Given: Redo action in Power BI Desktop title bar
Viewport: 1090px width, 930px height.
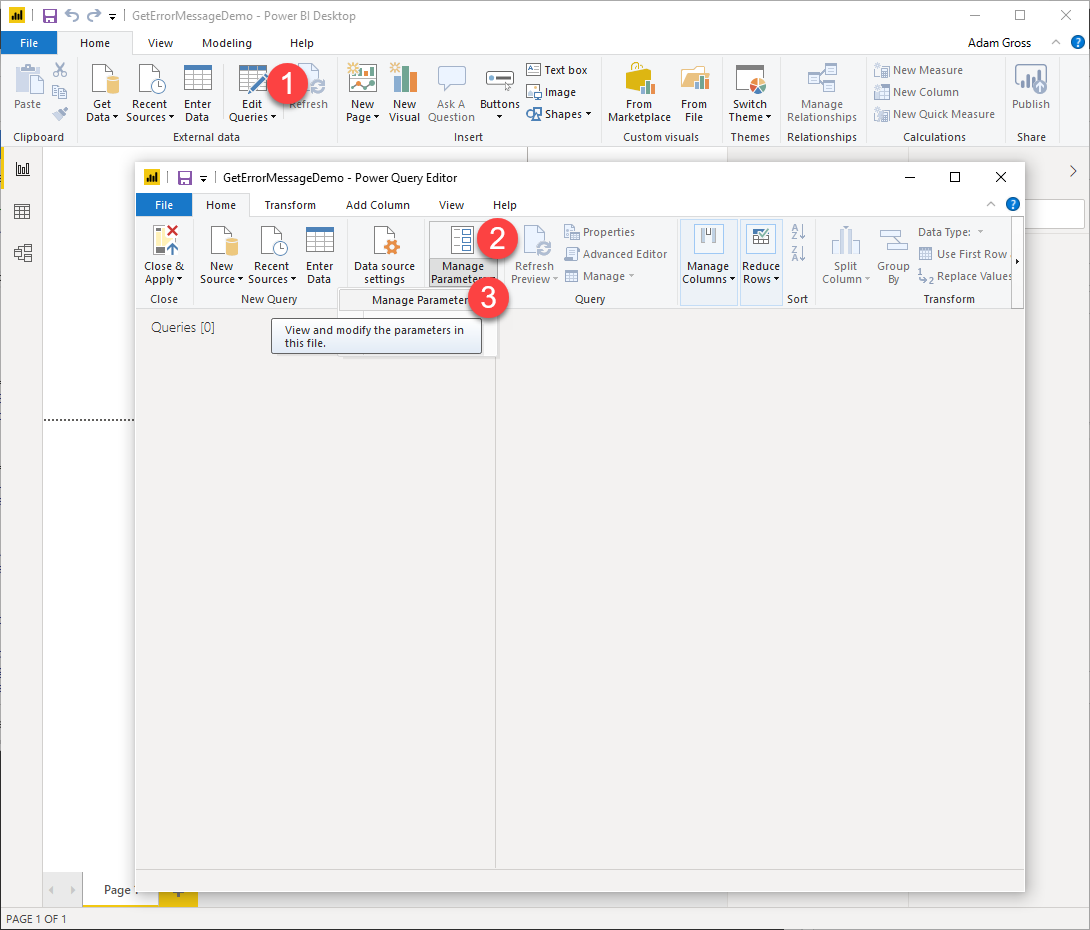Looking at the screenshot, I should tap(94, 15).
